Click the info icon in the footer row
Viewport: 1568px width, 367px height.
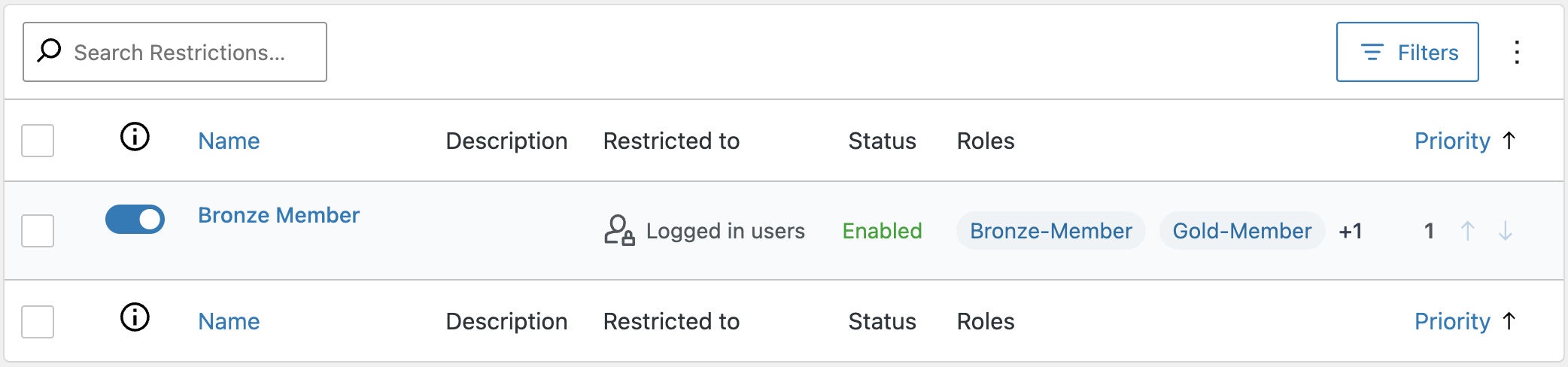135,318
